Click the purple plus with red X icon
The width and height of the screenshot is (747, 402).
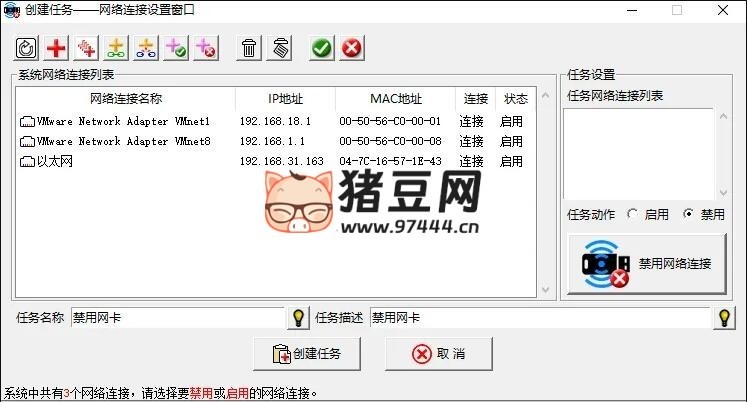[x=205, y=47]
